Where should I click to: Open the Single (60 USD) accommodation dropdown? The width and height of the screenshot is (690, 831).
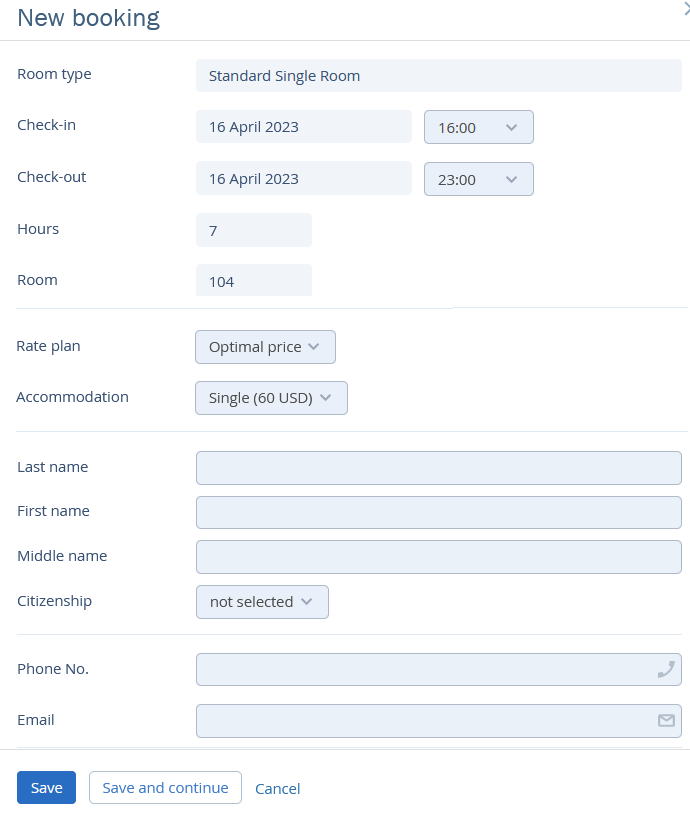(271, 398)
